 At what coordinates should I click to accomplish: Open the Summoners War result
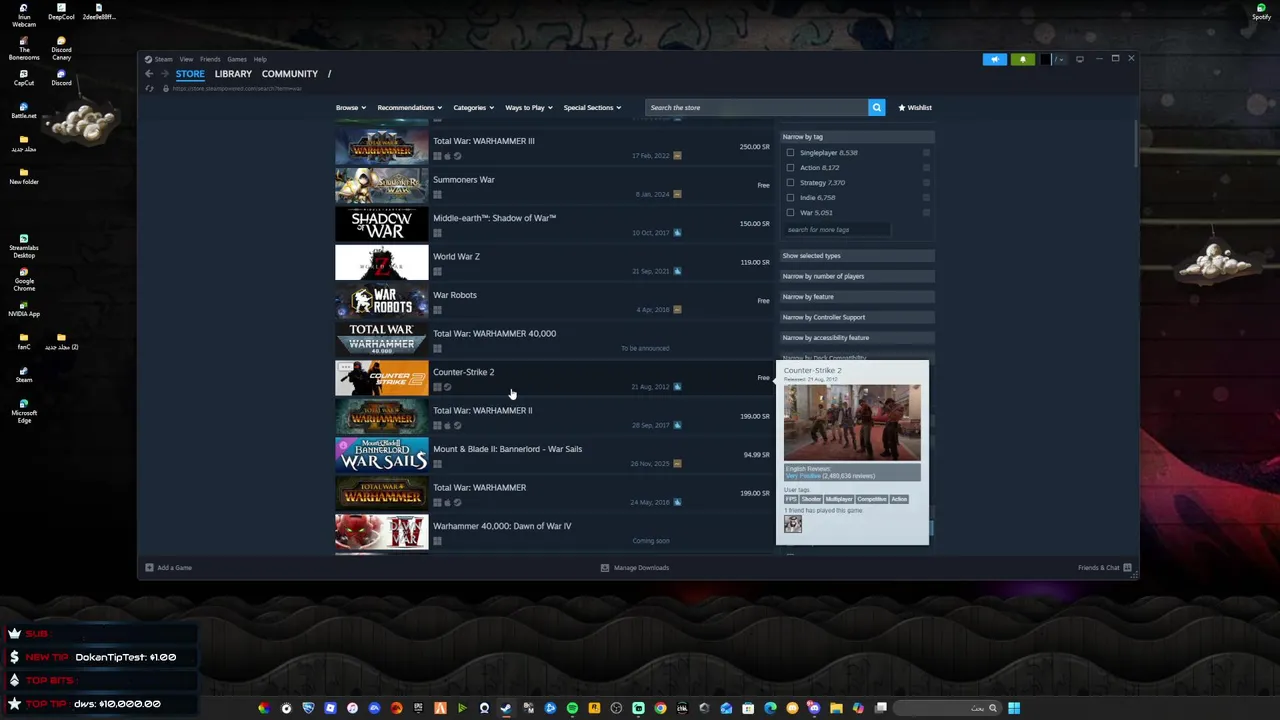tap(553, 186)
